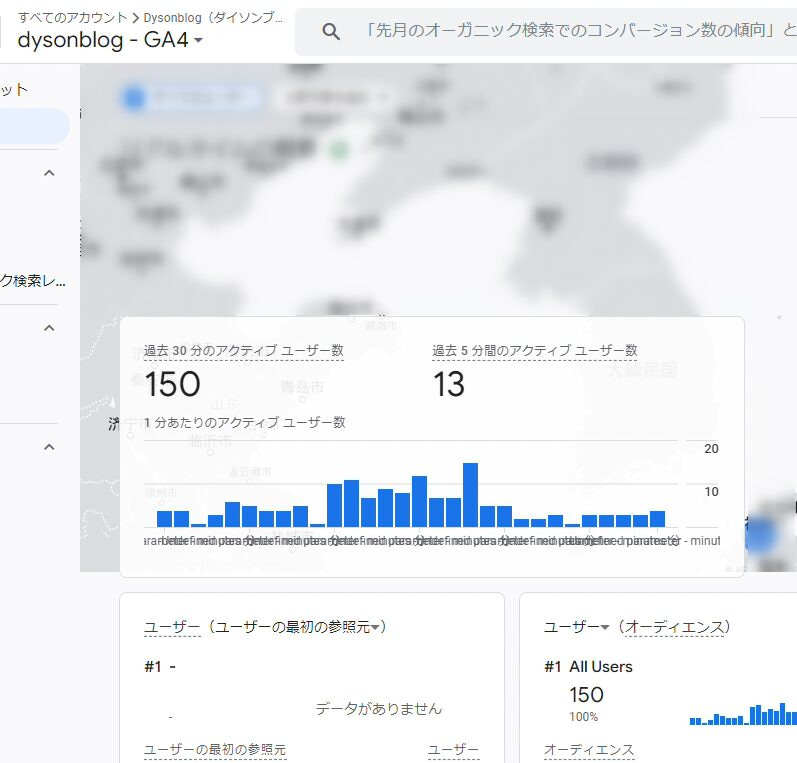This screenshot has width=797, height=763.
Task: Click the All Users sparkline chart
Action: 743,714
